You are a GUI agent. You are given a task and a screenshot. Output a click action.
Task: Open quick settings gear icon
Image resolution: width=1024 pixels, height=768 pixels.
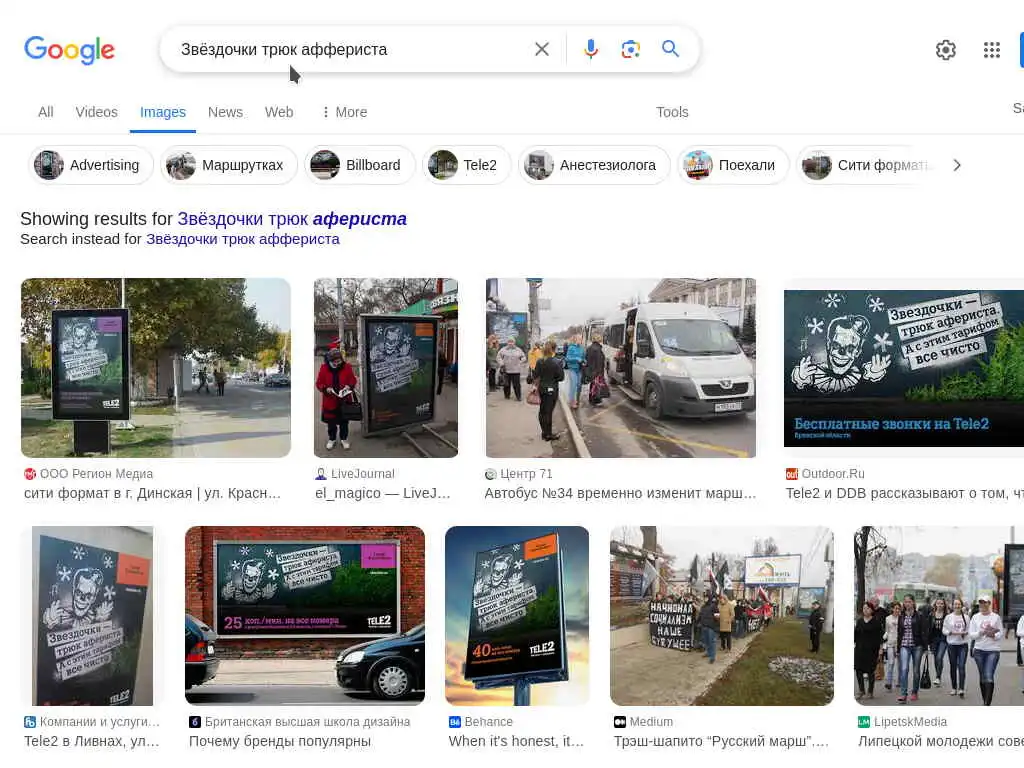pos(945,50)
